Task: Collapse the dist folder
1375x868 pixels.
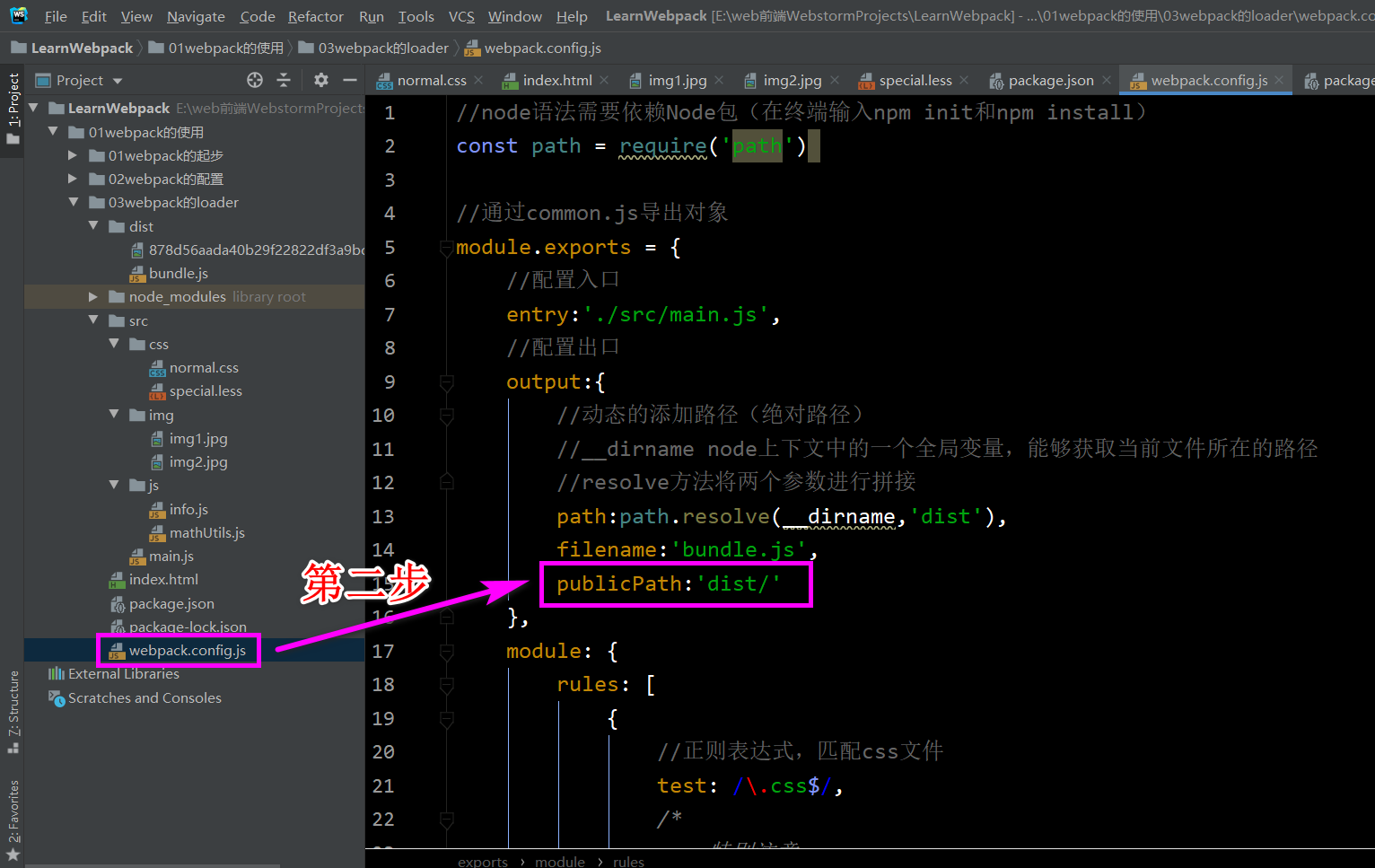Action: click(x=93, y=226)
